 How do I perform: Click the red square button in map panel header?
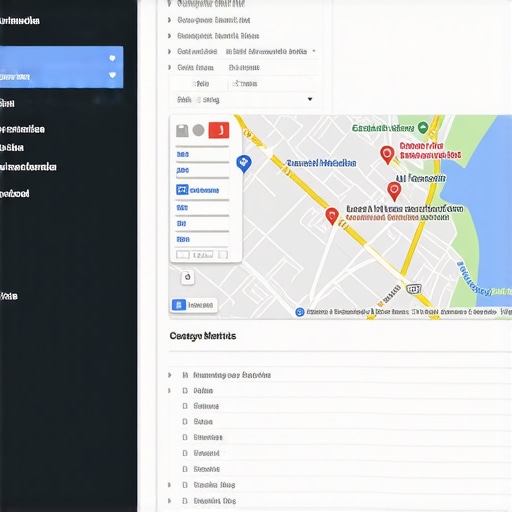pos(219,130)
